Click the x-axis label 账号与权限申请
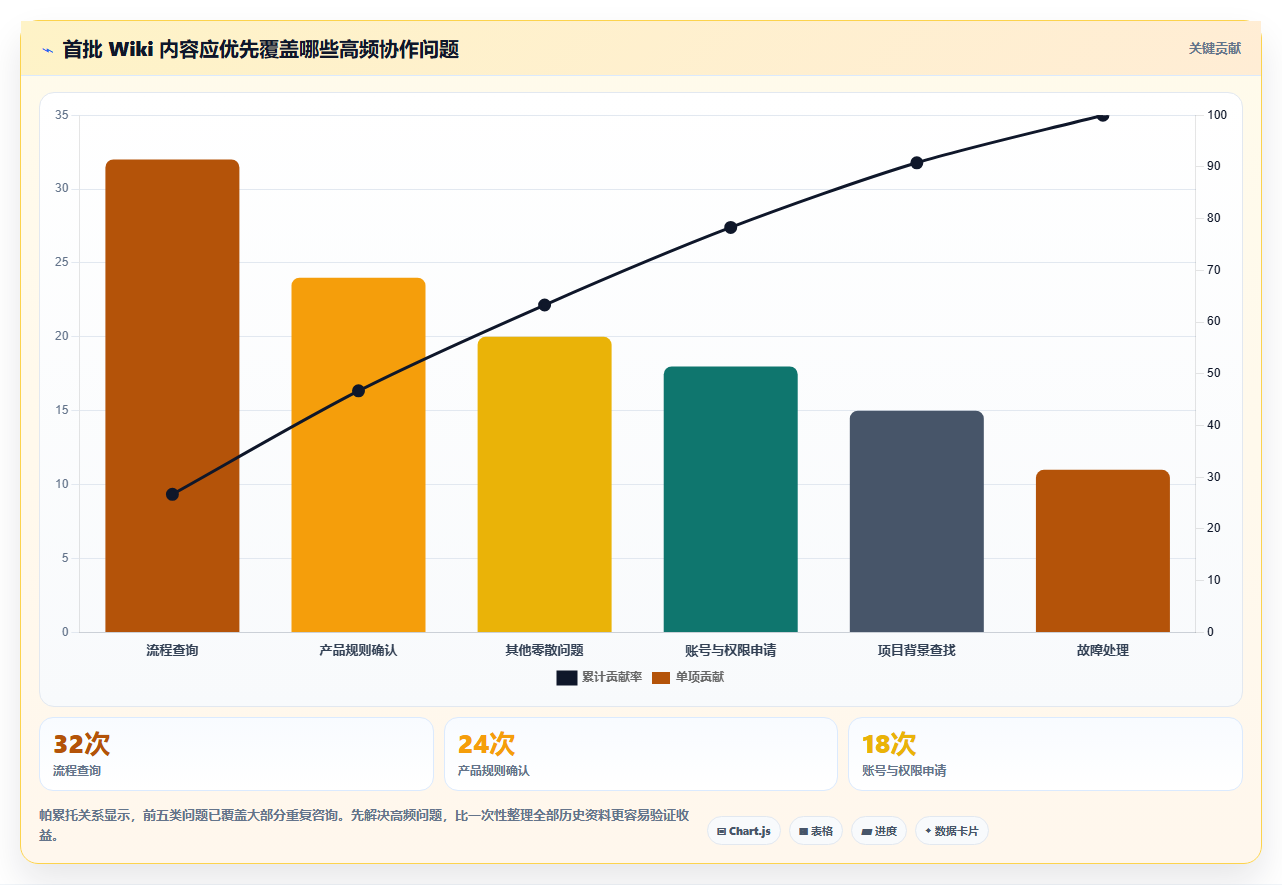Image resolution: width=1282 pixels, height=885 pixels. click(x=730, y=650)
